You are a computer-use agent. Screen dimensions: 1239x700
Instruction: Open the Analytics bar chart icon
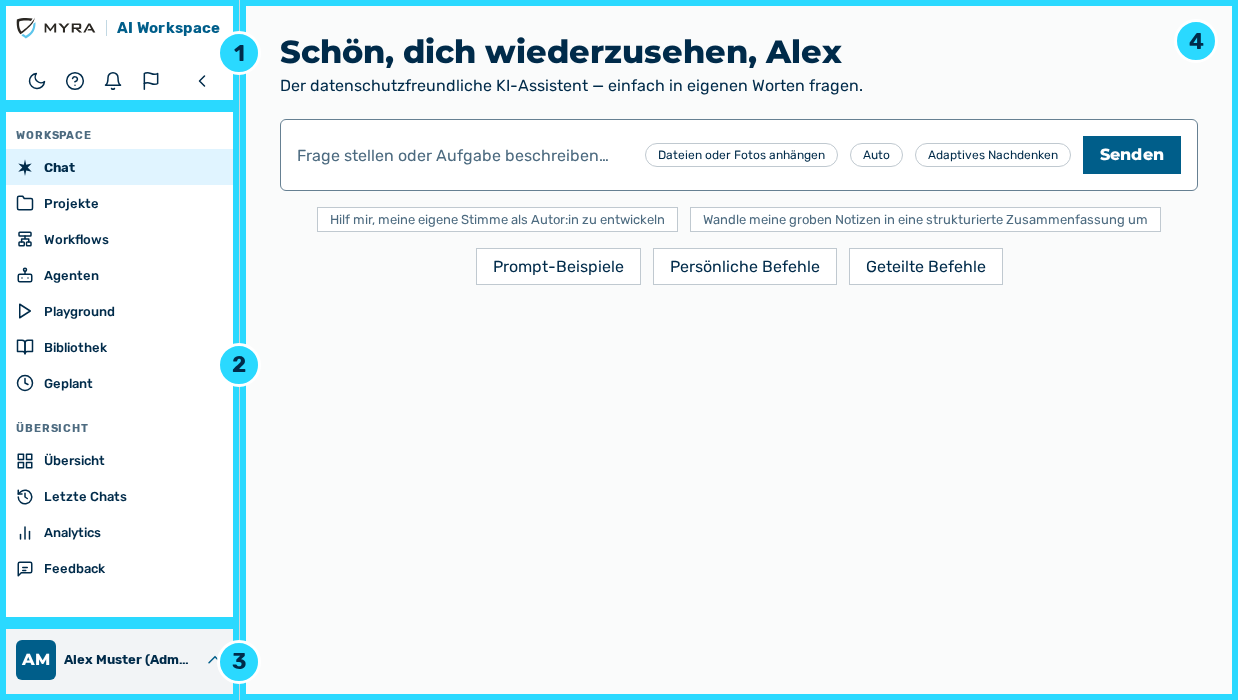coord(25,532)
